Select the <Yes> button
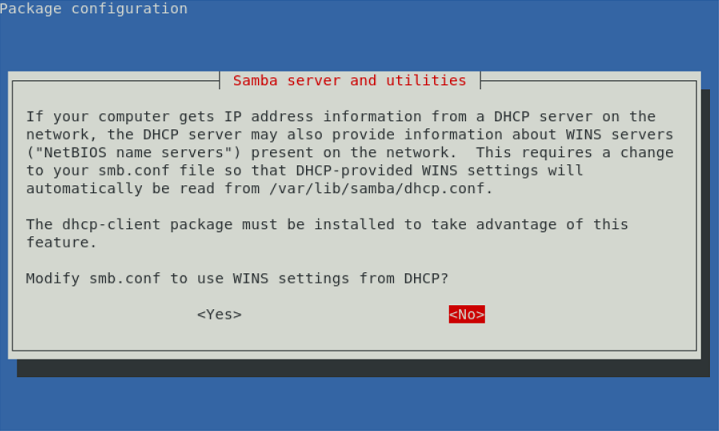The width and height of the screenshot is (719, 431). [219, 315]
